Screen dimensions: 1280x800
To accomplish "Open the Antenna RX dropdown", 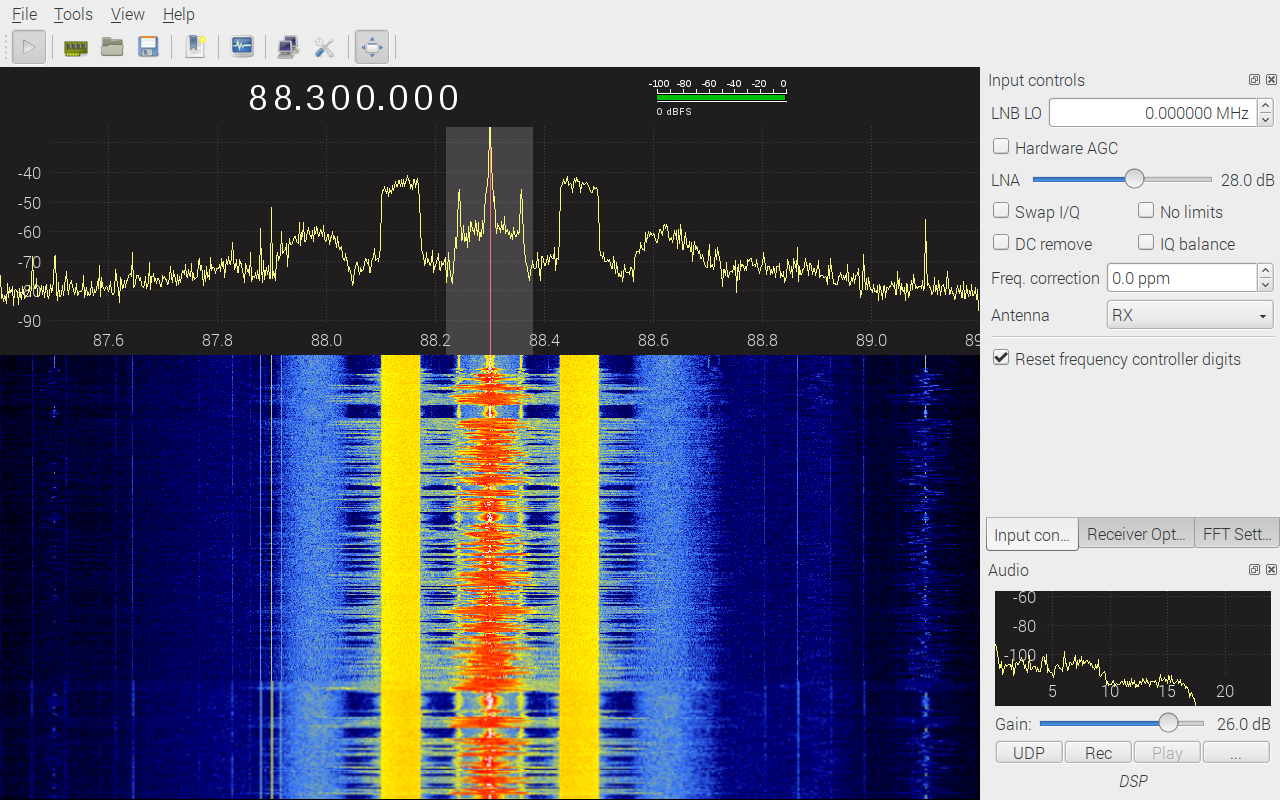I will pos(1189,315).
